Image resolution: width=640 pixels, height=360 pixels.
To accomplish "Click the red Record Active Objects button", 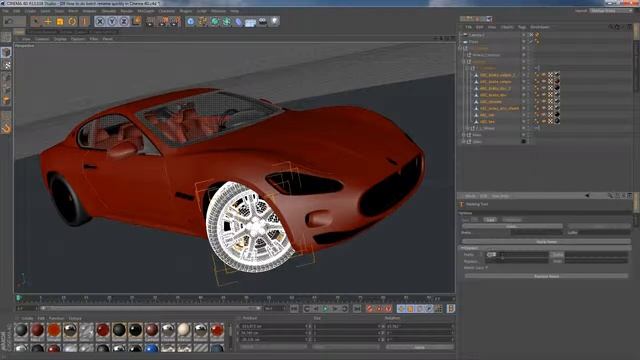I will pos(370,309).
